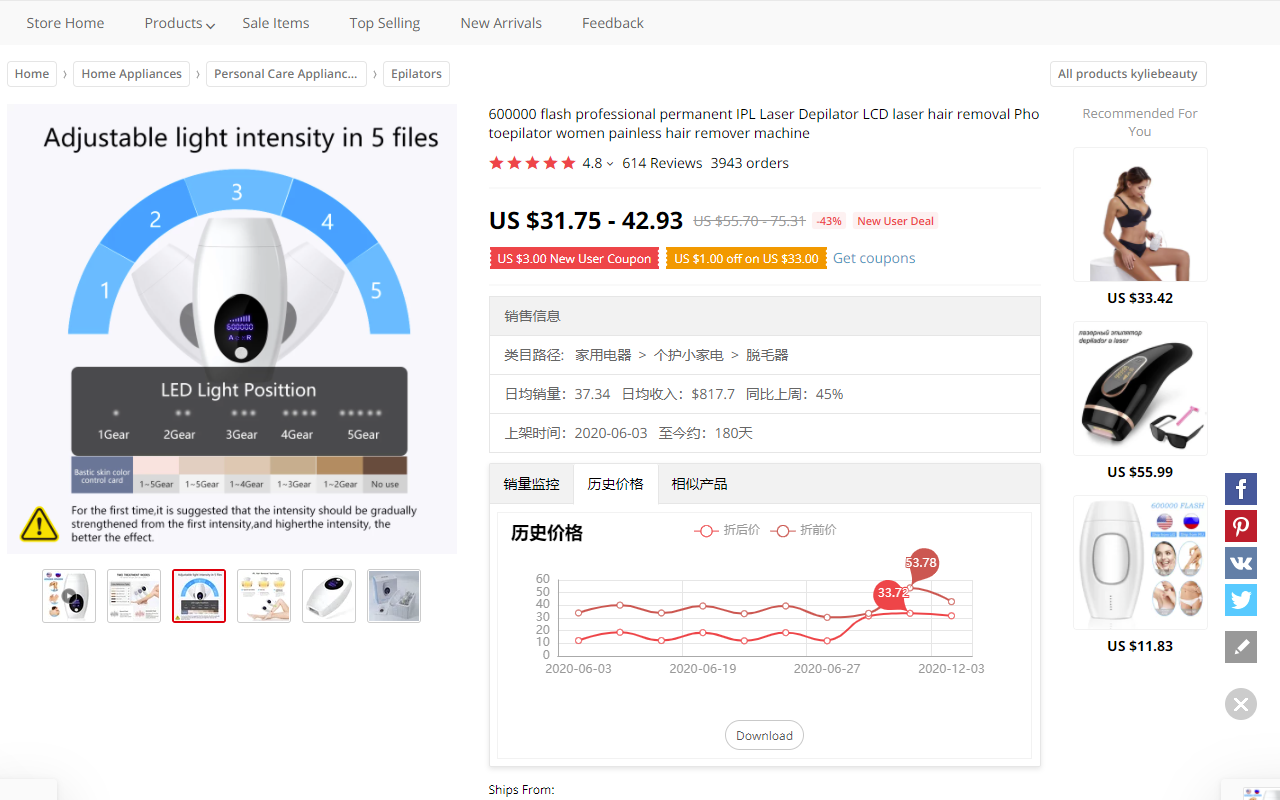Click the New User Deal label
Screen dimensions: 1280x800
point(895,221)
